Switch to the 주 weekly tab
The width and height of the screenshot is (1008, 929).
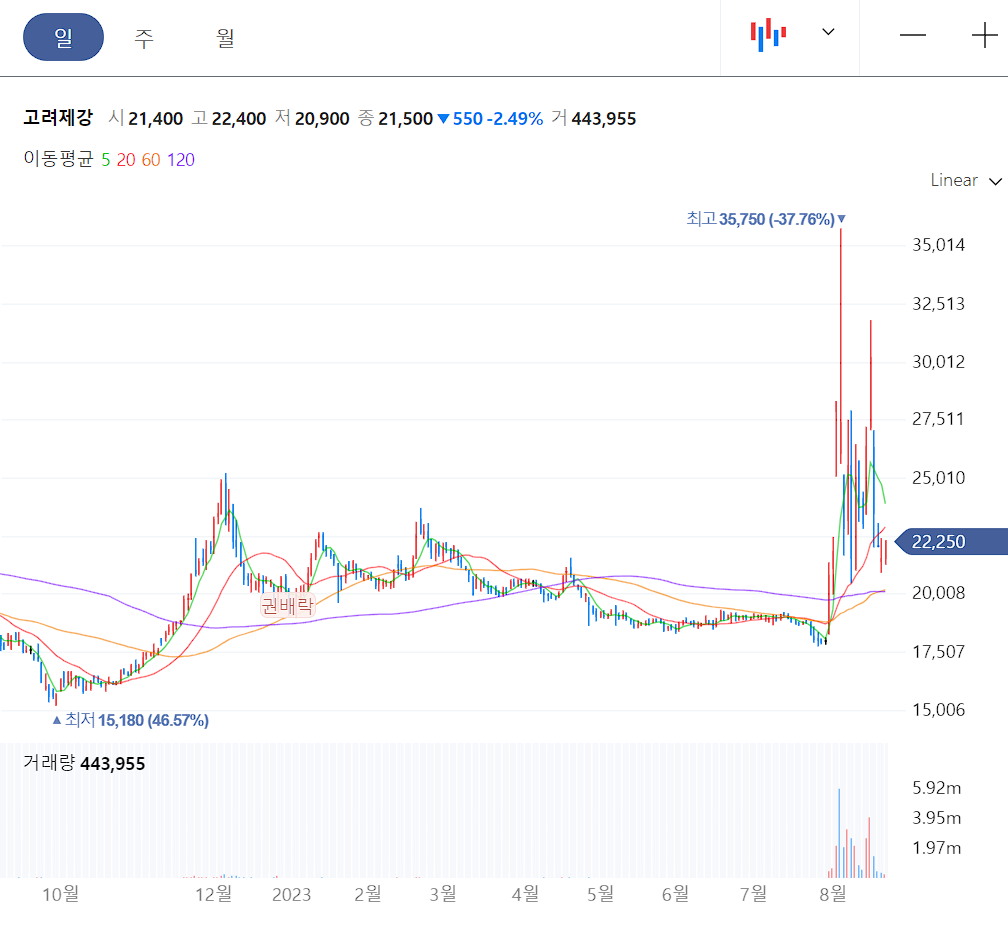(x=143, y=36)
